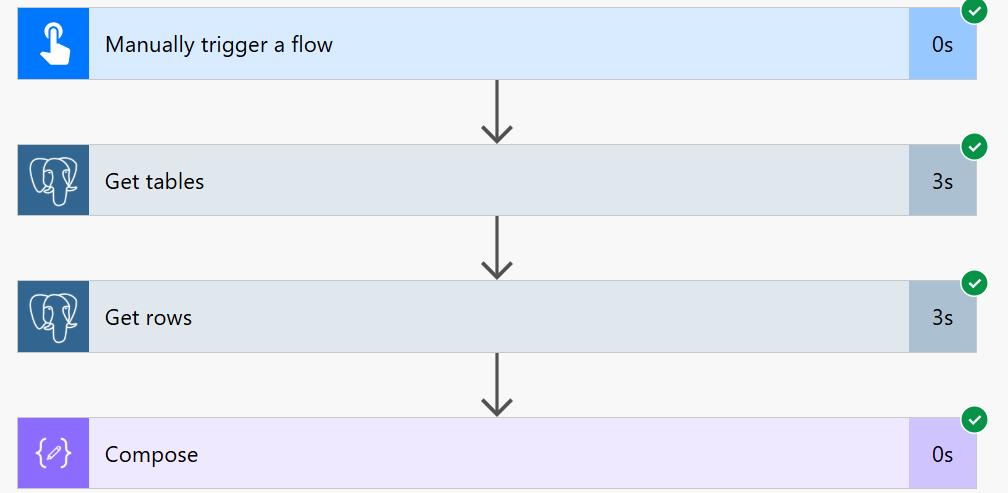This screenshot has width=1008, height=493.
Task: Click green success checkmark on Get tables
Action: tap(974, 147)
